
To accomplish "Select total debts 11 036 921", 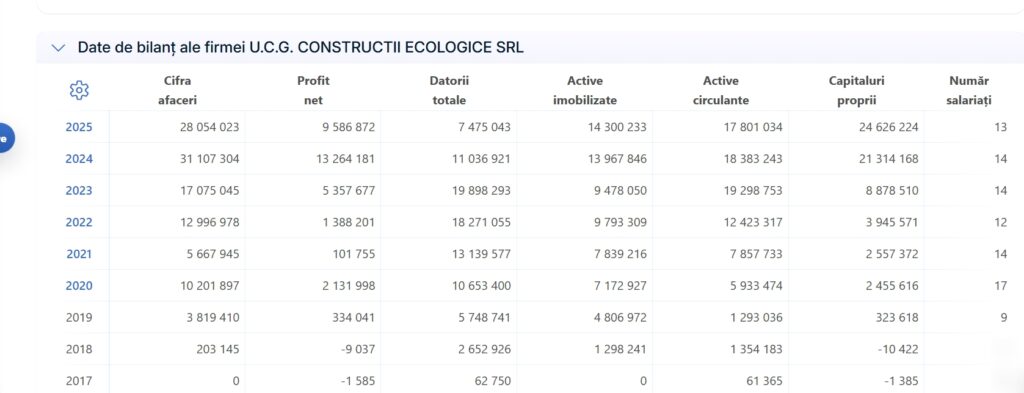I will coord(481,159).
